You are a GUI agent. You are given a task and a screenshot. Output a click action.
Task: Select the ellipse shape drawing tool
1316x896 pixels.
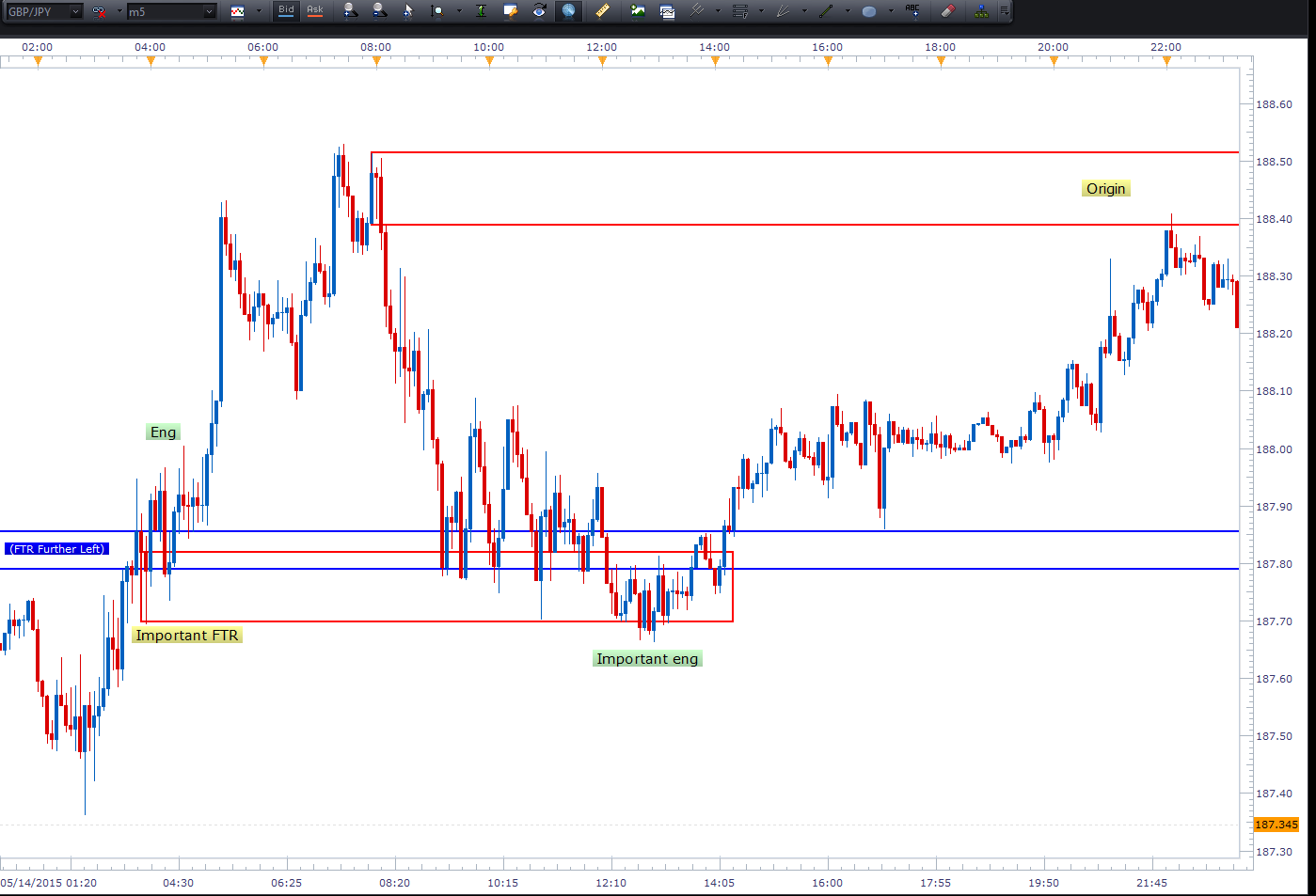click(x=869, y=11)
